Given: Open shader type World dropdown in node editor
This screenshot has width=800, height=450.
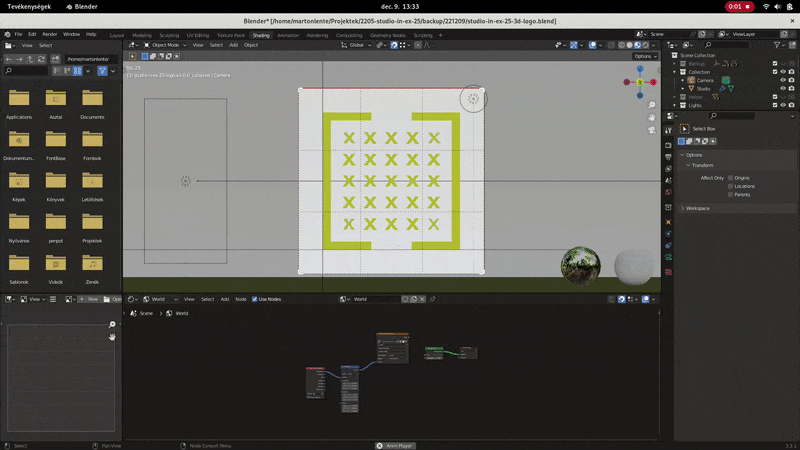Looking at the screenshot, I should pyautogui.click(x=160, y=299).
